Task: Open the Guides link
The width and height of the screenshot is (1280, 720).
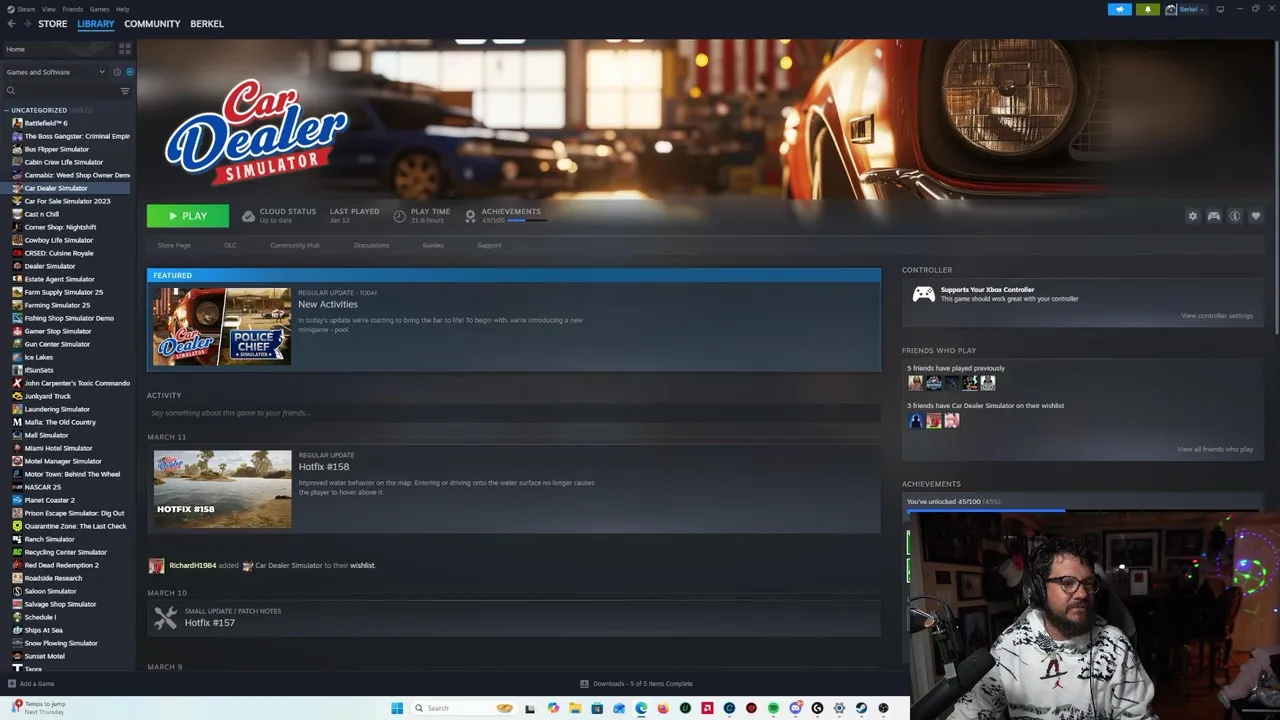Action: 433,245
